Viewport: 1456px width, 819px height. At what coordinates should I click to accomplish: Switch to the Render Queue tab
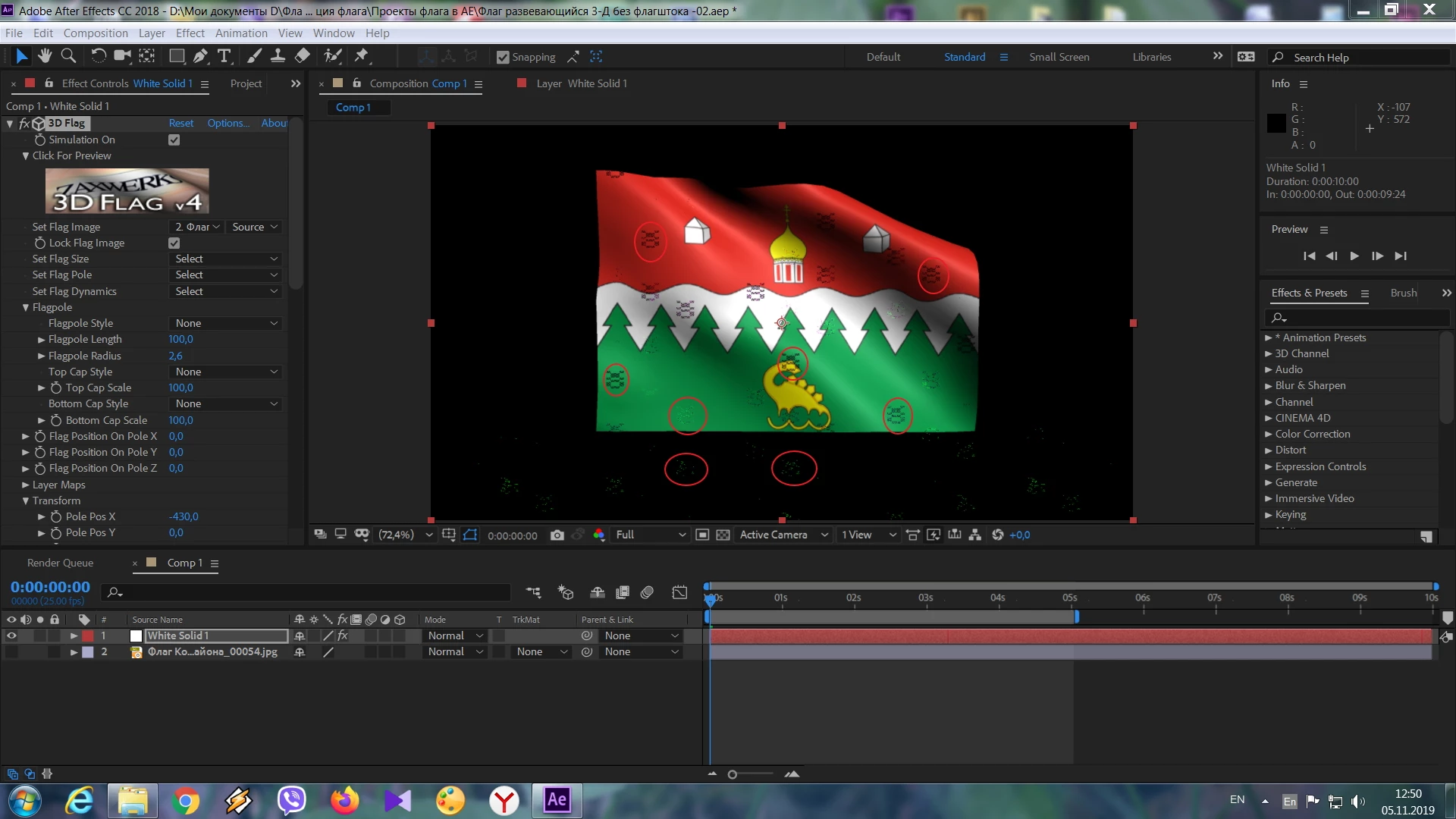click(60, 563)
